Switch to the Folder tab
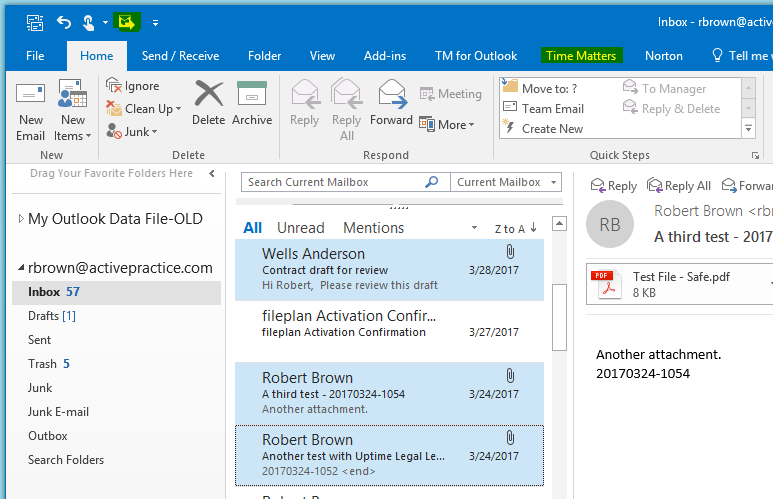The width and height of the screenshot is (773, 499). (x=264, y=56)
